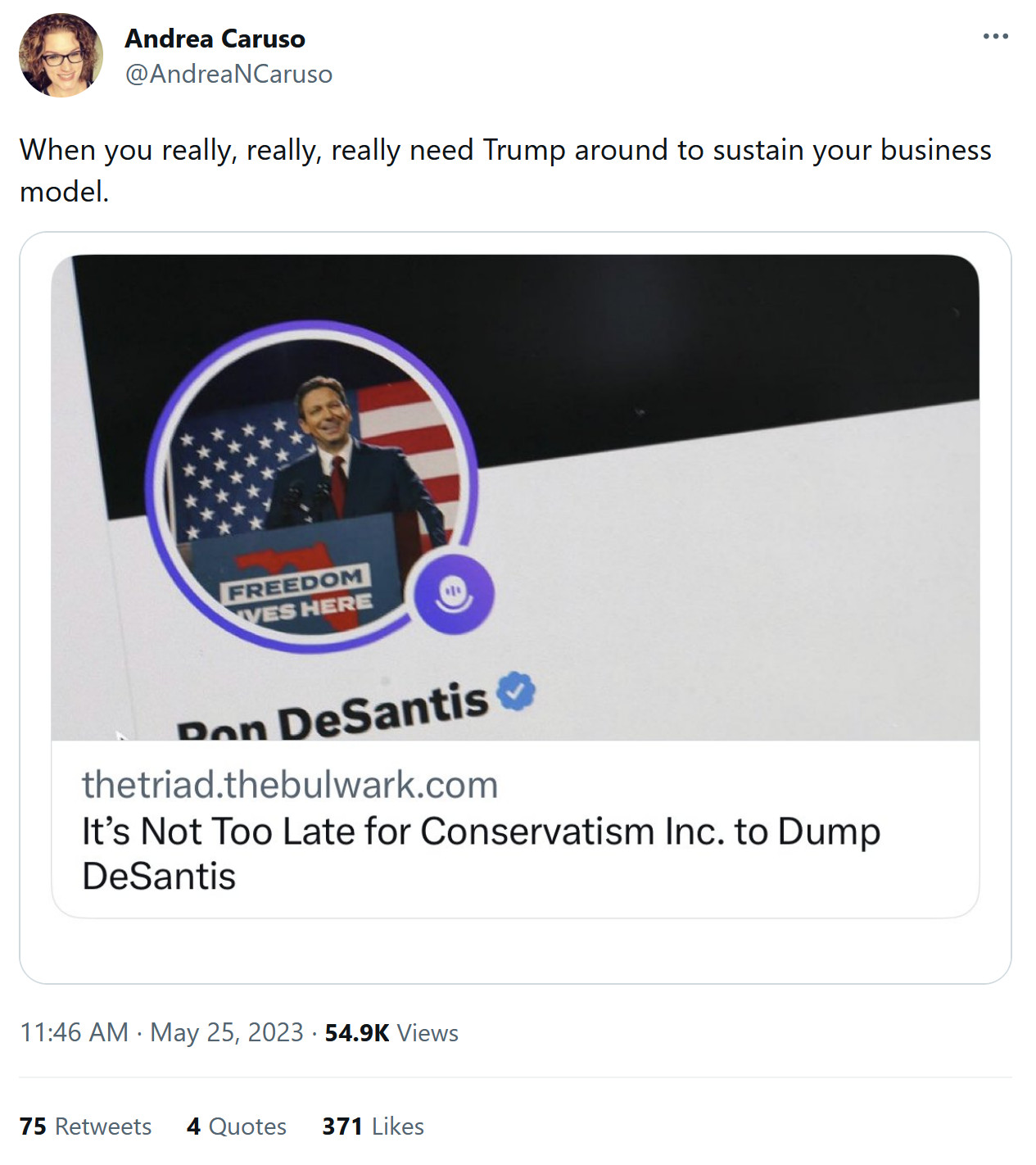Click the Freedom Lives Here podium sign
This screenshot has height=1165, width=1036.
296,592
